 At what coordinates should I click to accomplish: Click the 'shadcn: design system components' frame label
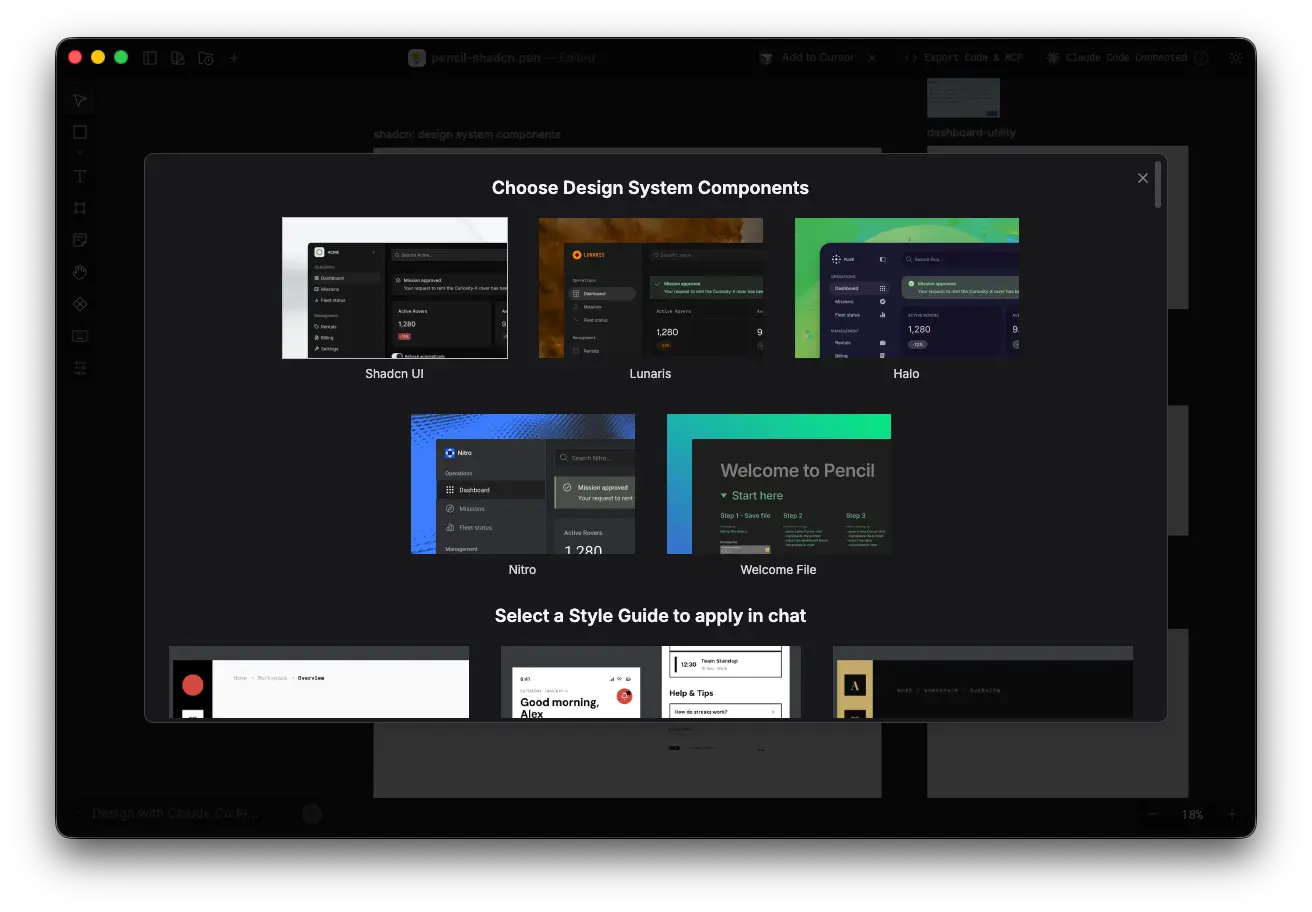(x=467, y=134)
